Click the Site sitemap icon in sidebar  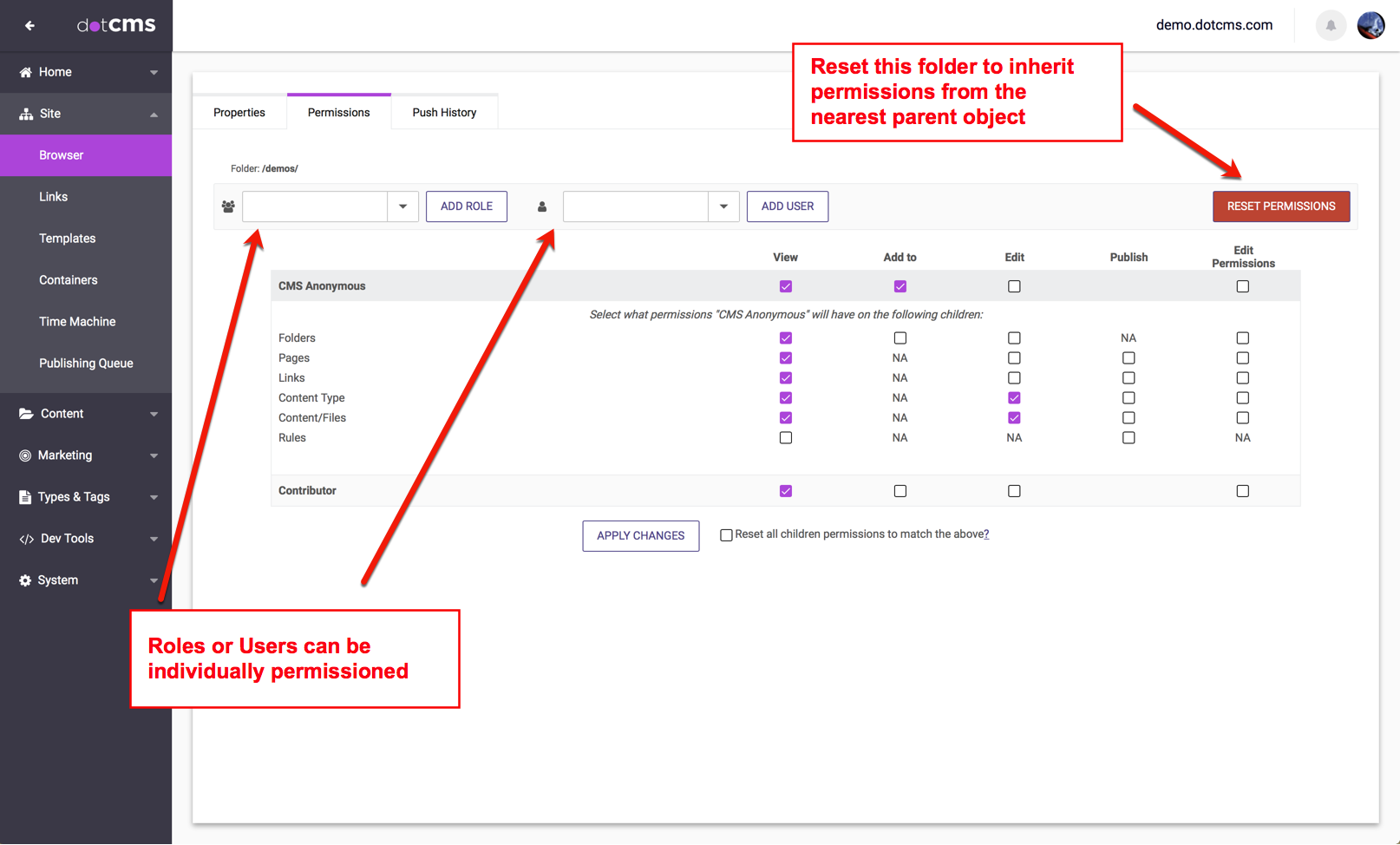(x=26, y=114)
